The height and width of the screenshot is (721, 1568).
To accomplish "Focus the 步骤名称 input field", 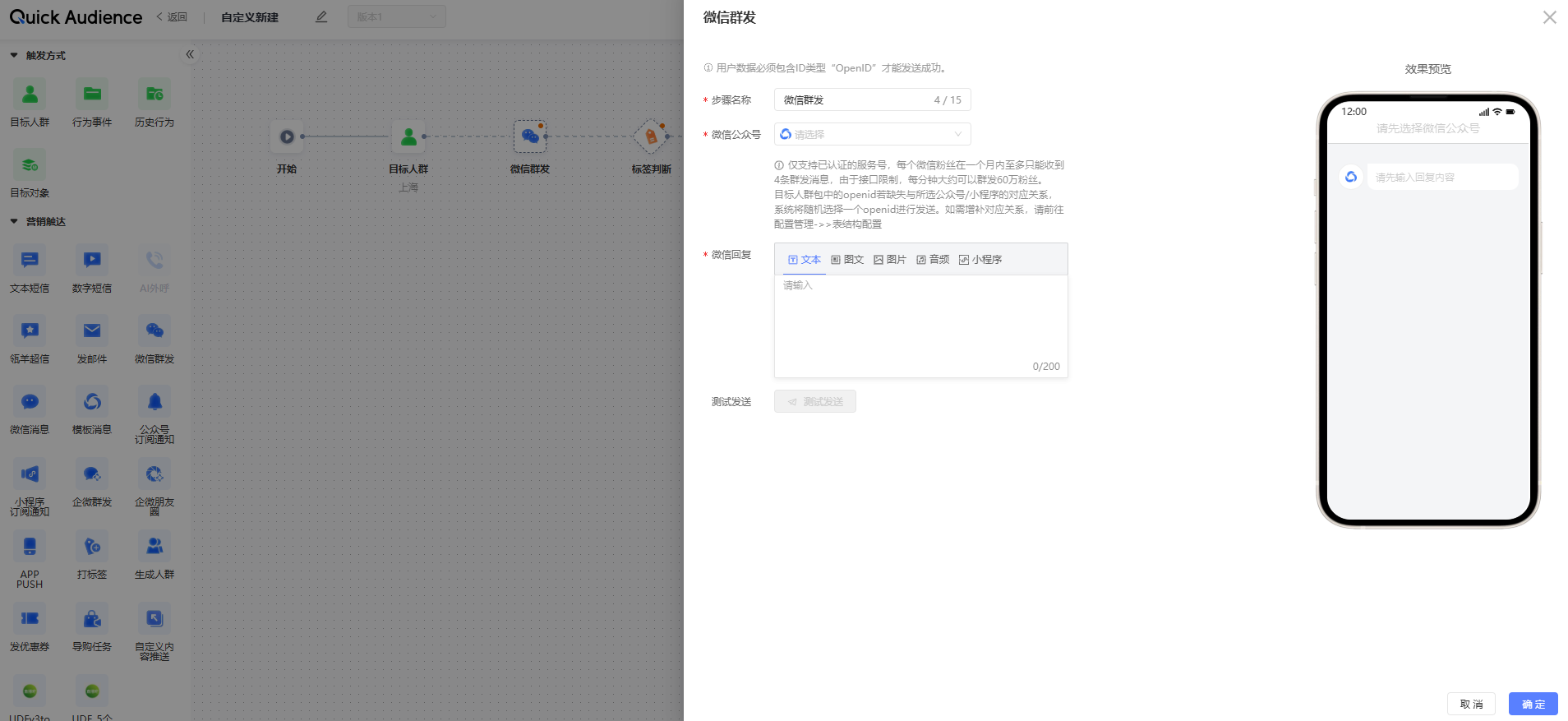I will (x=873, y=99).
